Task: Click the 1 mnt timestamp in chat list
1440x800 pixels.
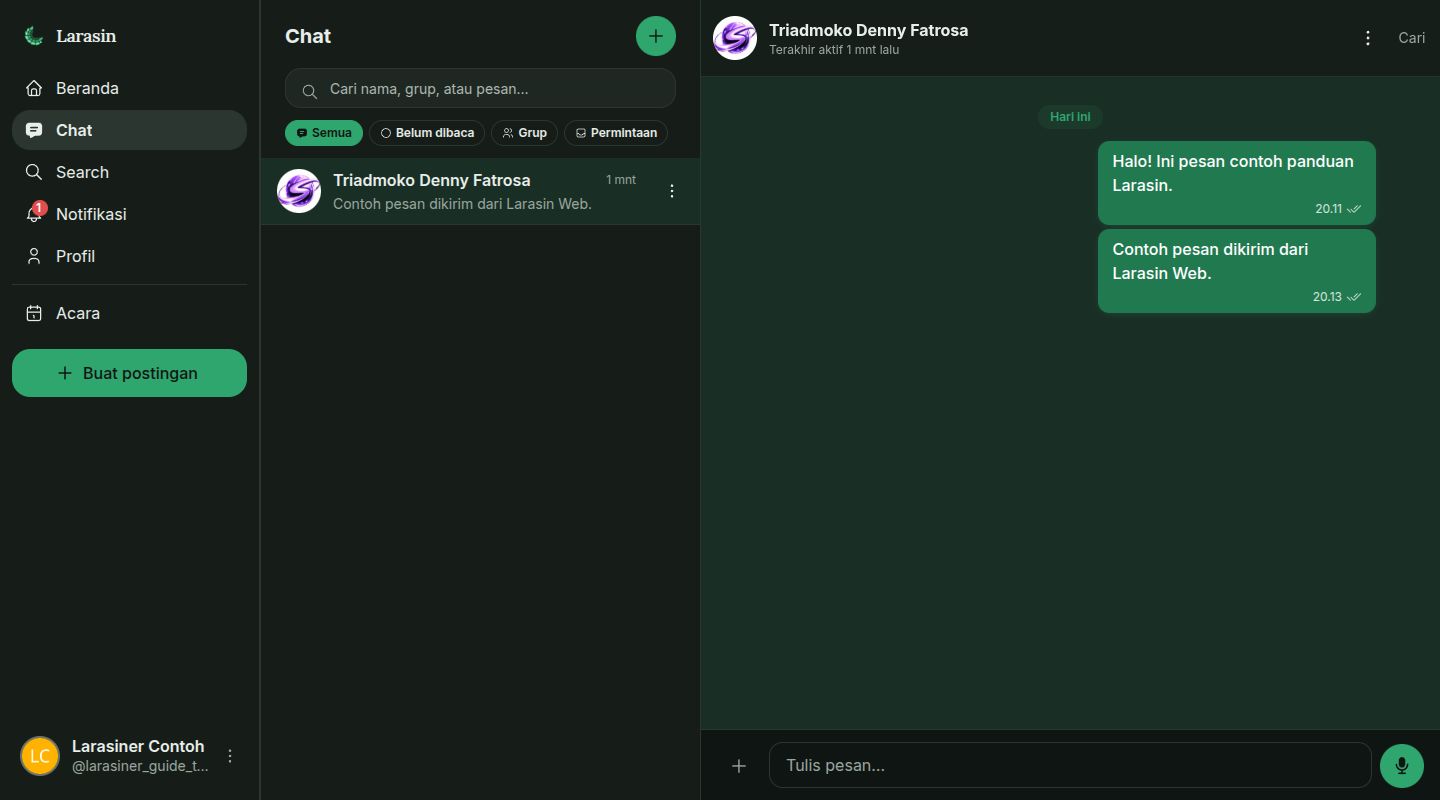Action: point(621,180)
